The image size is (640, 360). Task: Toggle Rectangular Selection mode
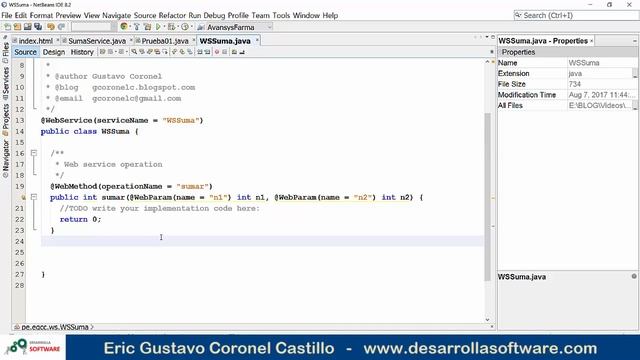pyautogui.click(x=165, y=52)
